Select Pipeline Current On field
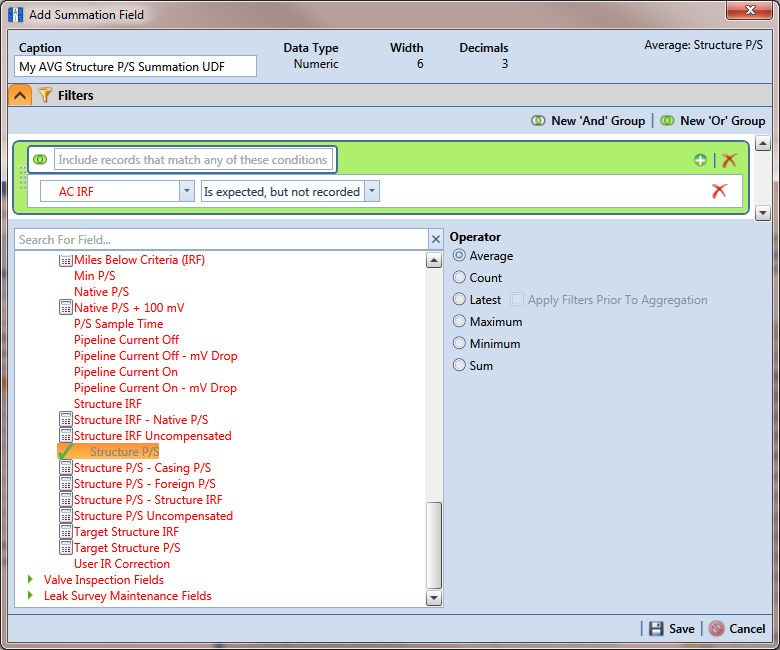 (126, 371)
